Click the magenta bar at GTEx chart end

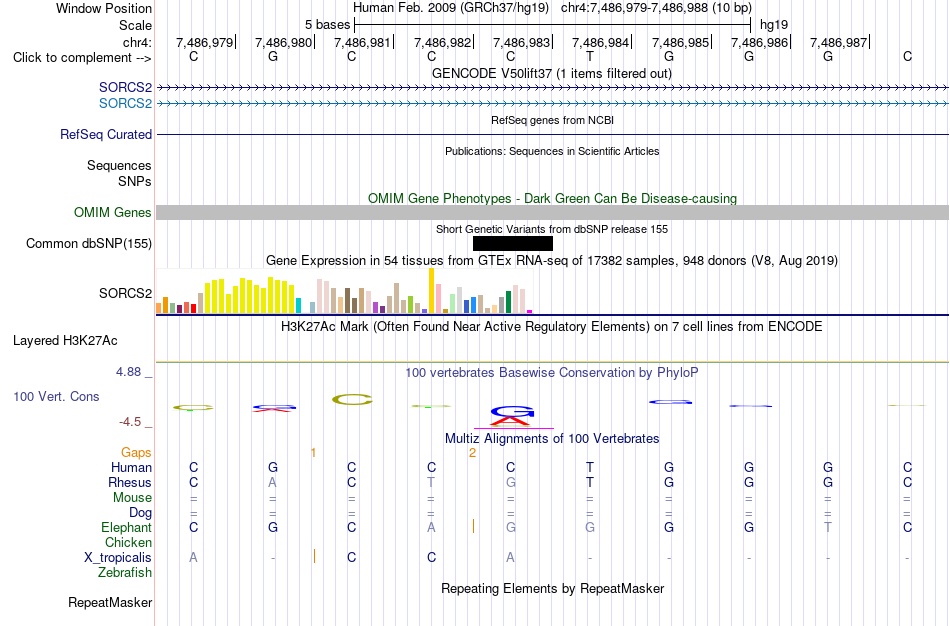530,311
